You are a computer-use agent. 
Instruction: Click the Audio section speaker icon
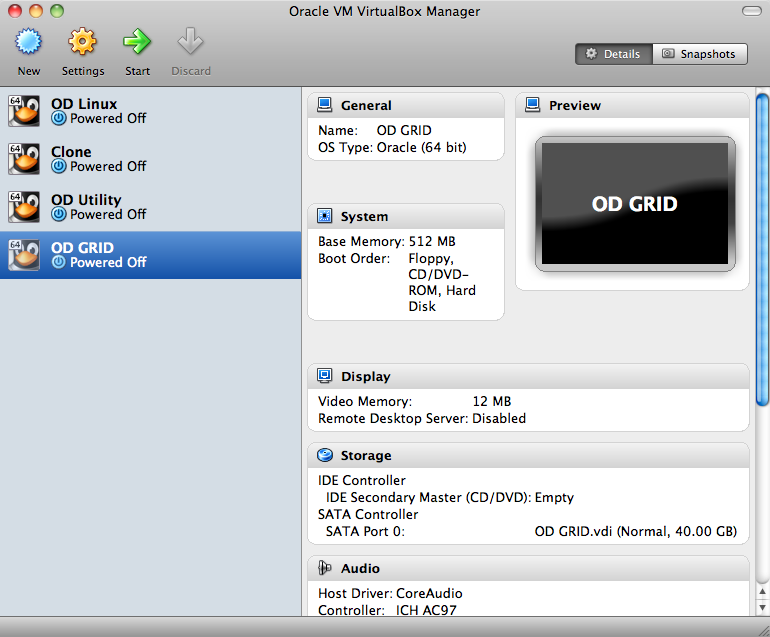(325, 568)
